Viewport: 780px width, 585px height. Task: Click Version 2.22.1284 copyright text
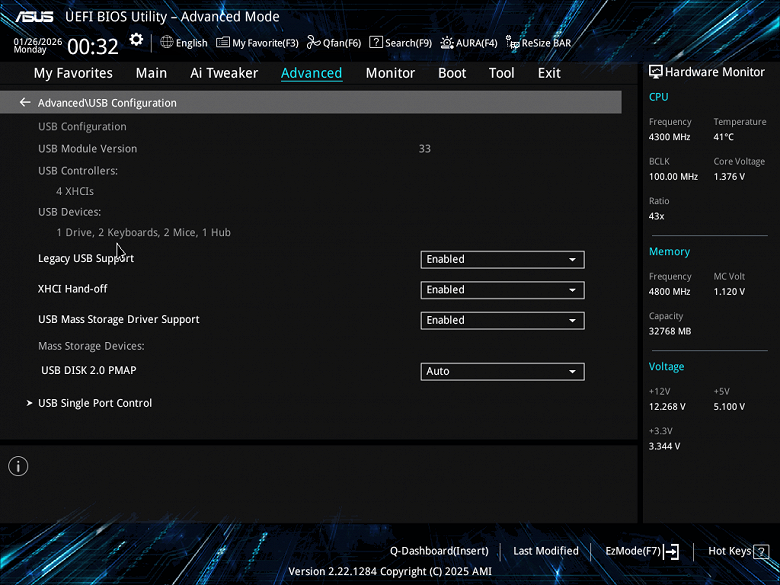[x=390, y=572]
